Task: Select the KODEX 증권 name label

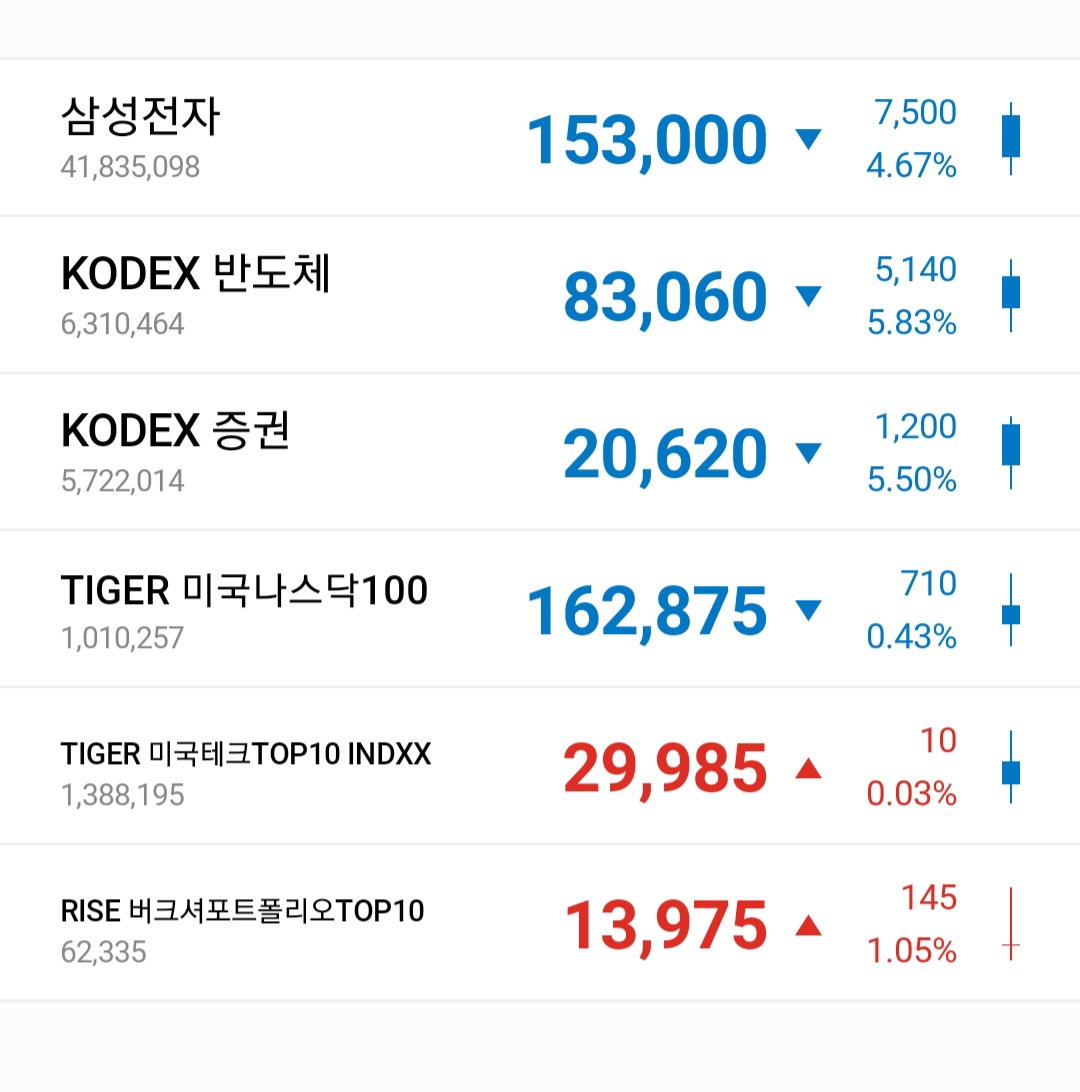Action: click(x=175, y=432)
